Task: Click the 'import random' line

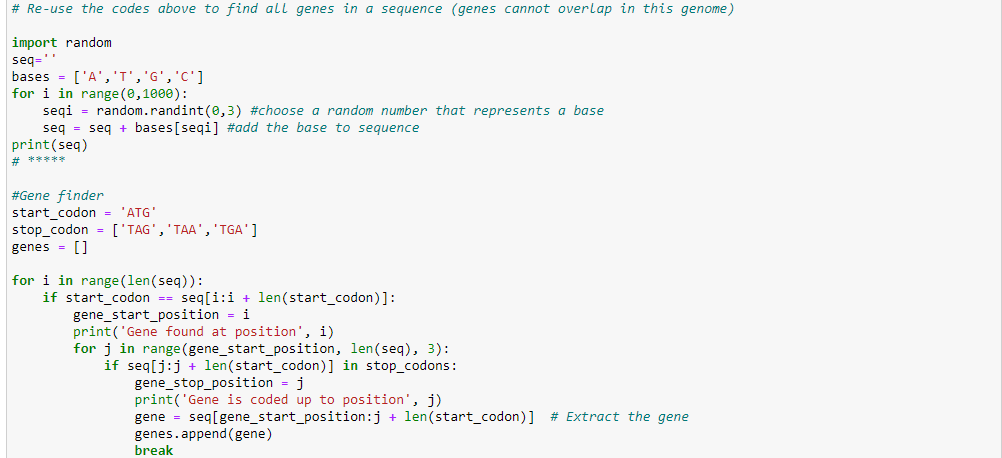Action: coord(61,43)
